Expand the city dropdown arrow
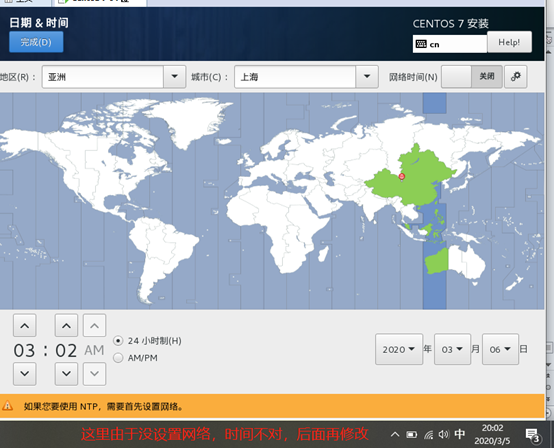 [367, 76]
